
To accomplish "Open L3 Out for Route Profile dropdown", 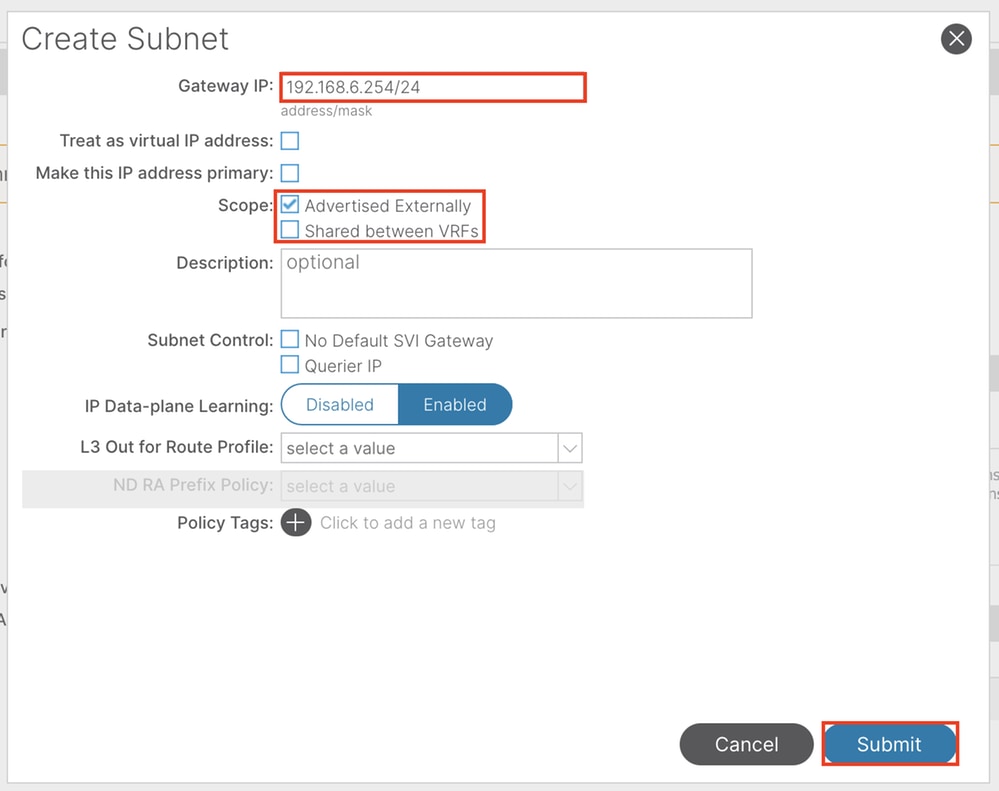I will coord(419,448).
